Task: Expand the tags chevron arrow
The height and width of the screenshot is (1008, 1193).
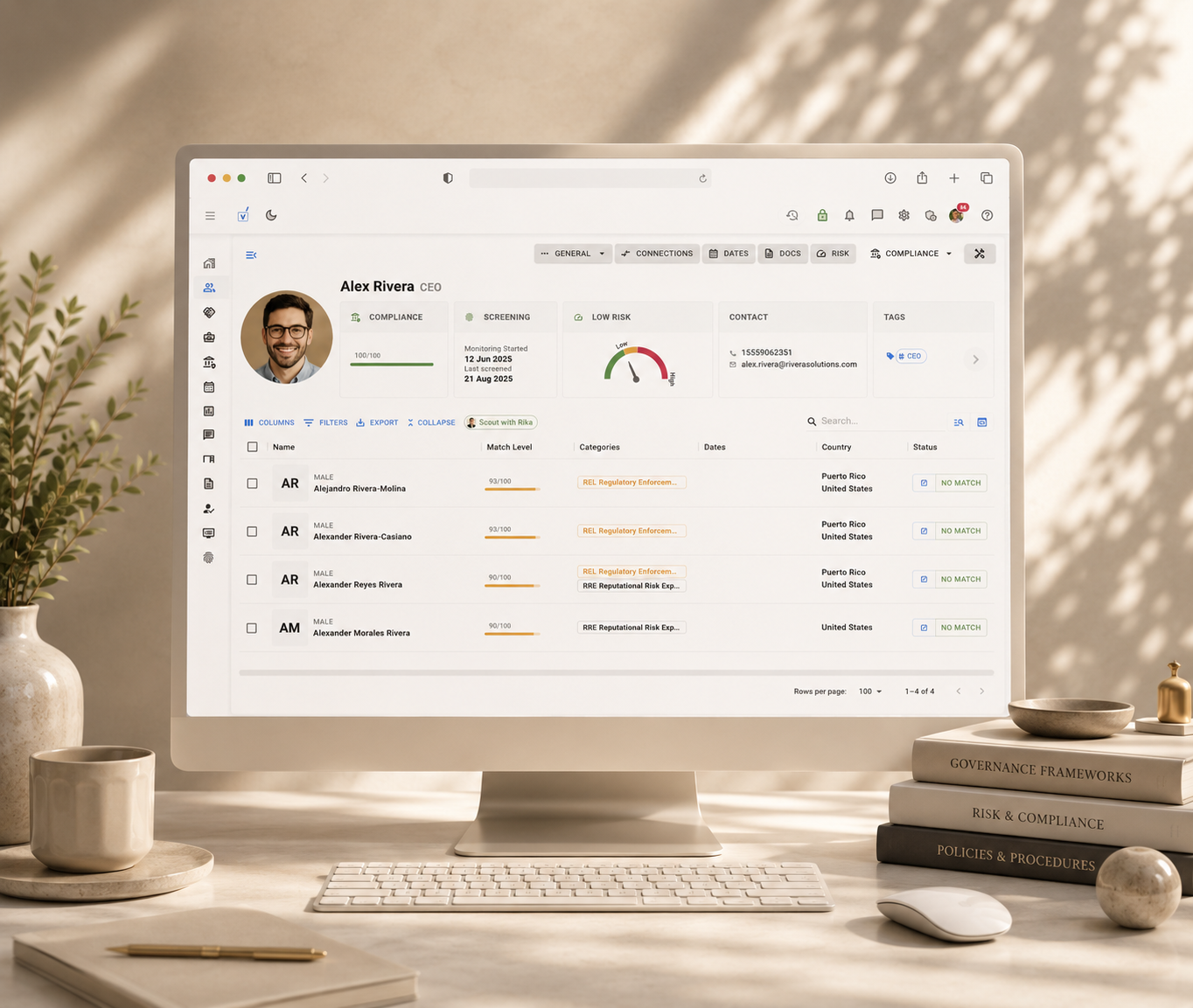Action: [975, 359]
